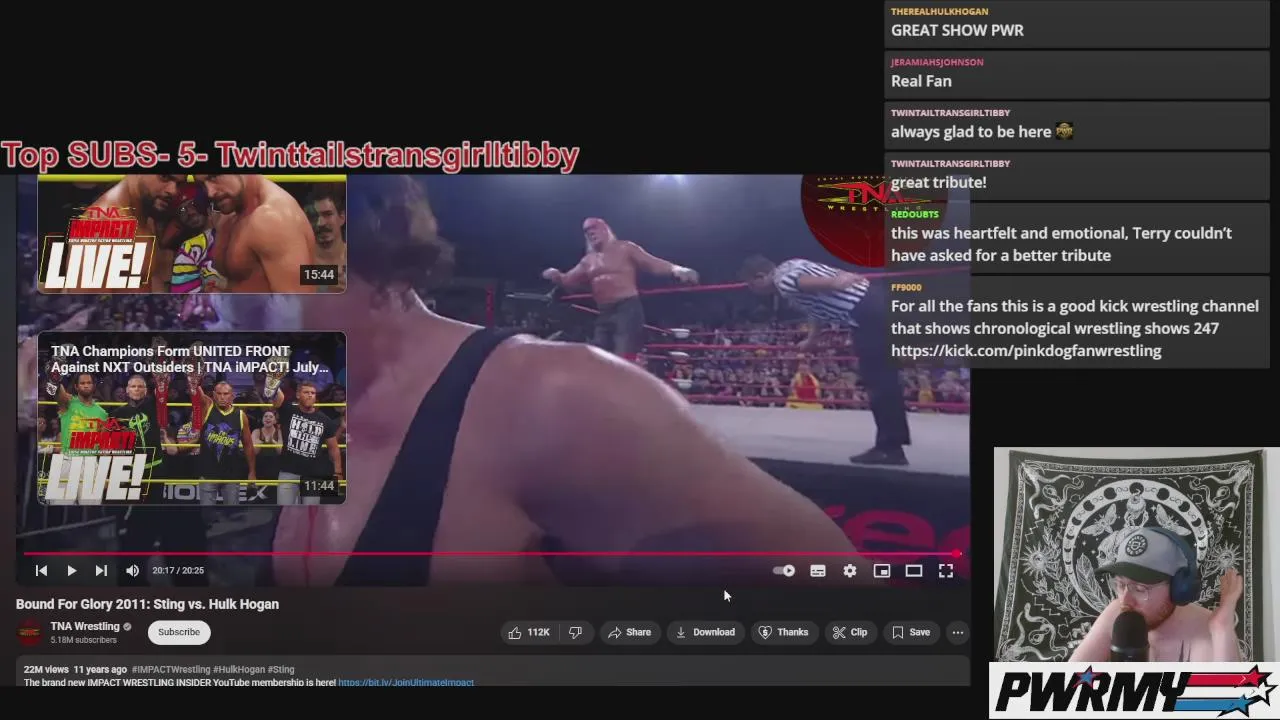Click the webcam overlay of the streamer
Viewport: 1280px width, 720px height.
1136,555
